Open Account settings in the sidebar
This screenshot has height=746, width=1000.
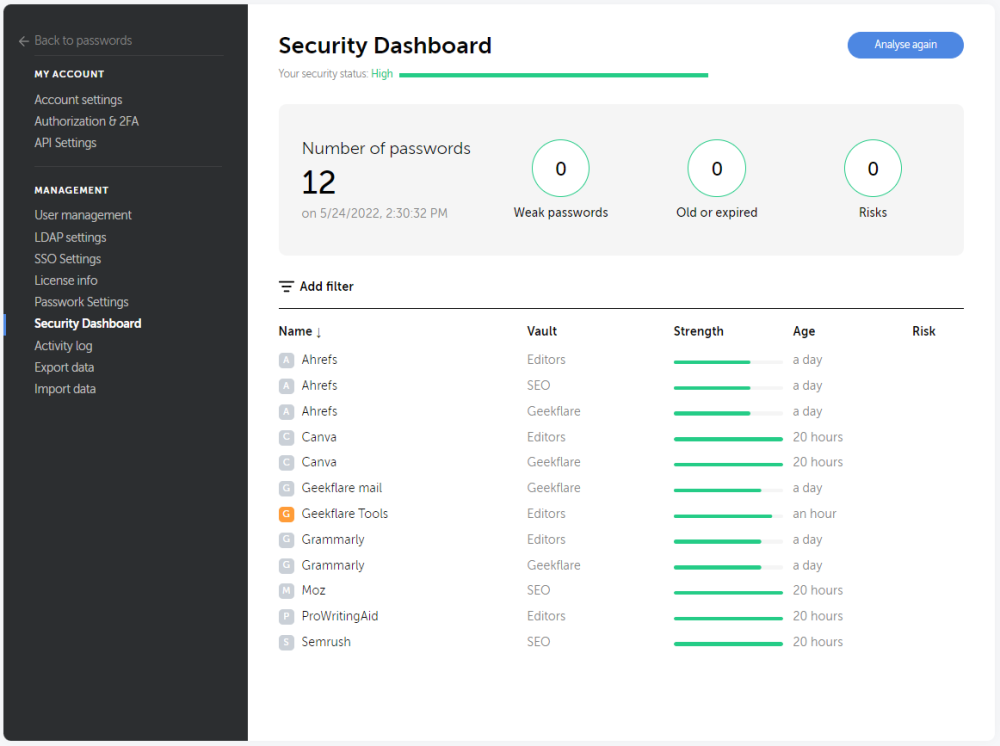tap(78, 100)
